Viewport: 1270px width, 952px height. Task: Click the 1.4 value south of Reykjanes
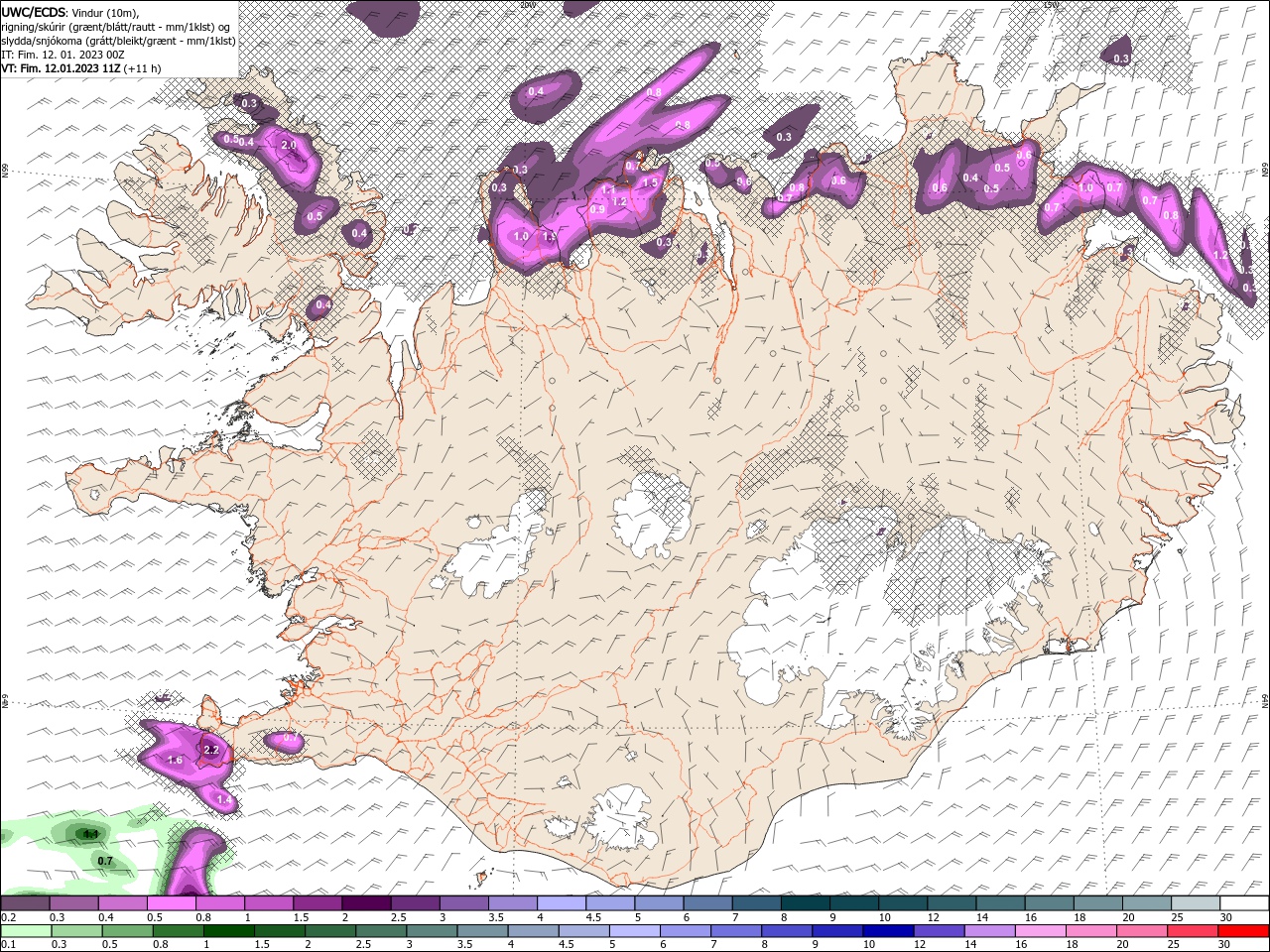[224, 800]
